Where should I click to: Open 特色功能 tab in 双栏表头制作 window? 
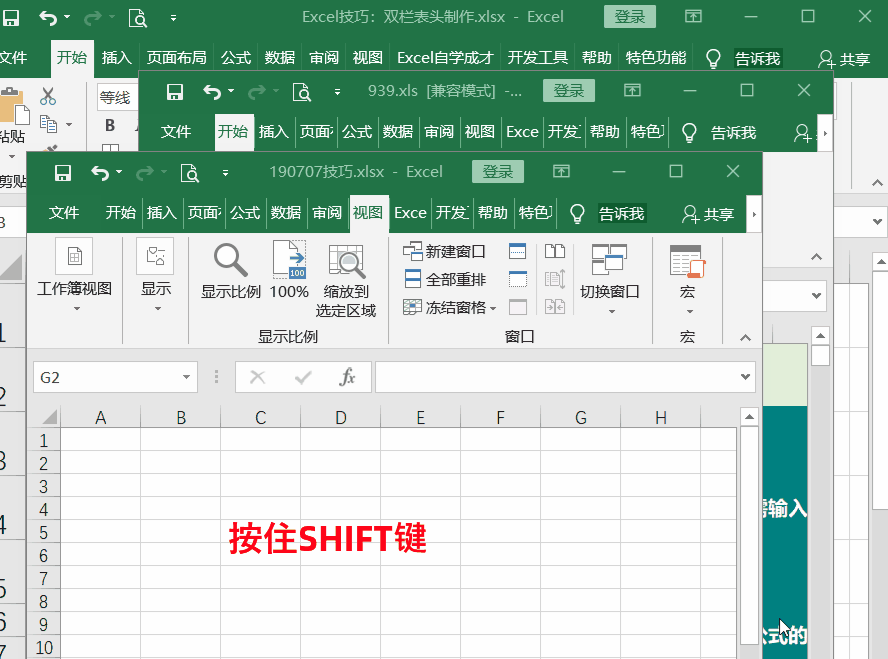[656, 58]
